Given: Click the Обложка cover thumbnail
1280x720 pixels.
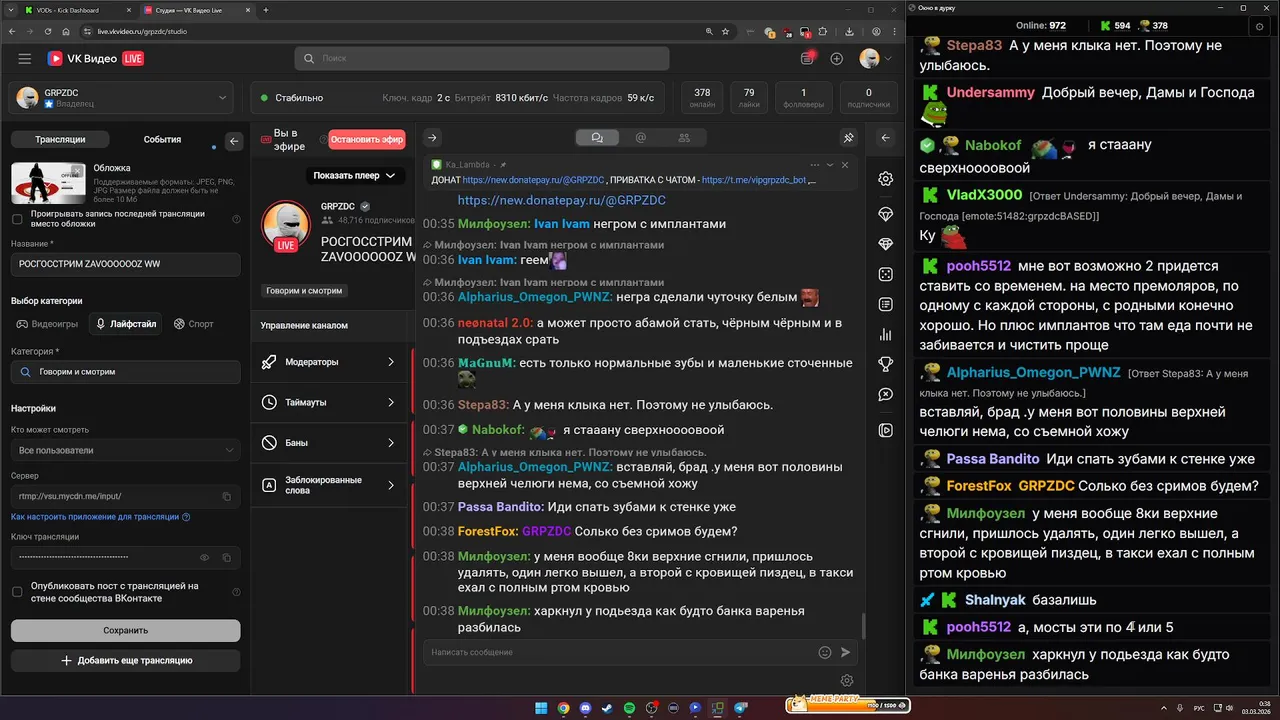Looking at the screenshot, I should pos(48,183).
